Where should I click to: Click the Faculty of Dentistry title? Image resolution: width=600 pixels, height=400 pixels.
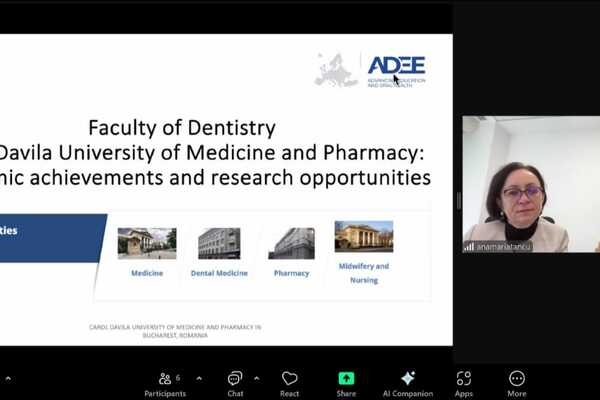[x=182, y=128]
